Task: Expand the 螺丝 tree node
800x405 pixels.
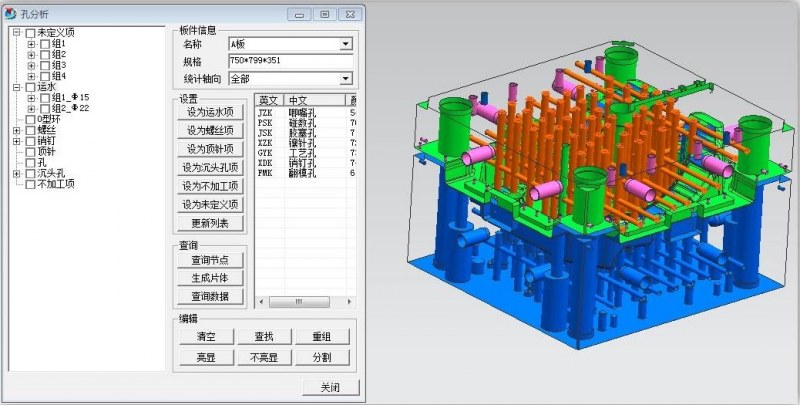Action: (16, 130)
